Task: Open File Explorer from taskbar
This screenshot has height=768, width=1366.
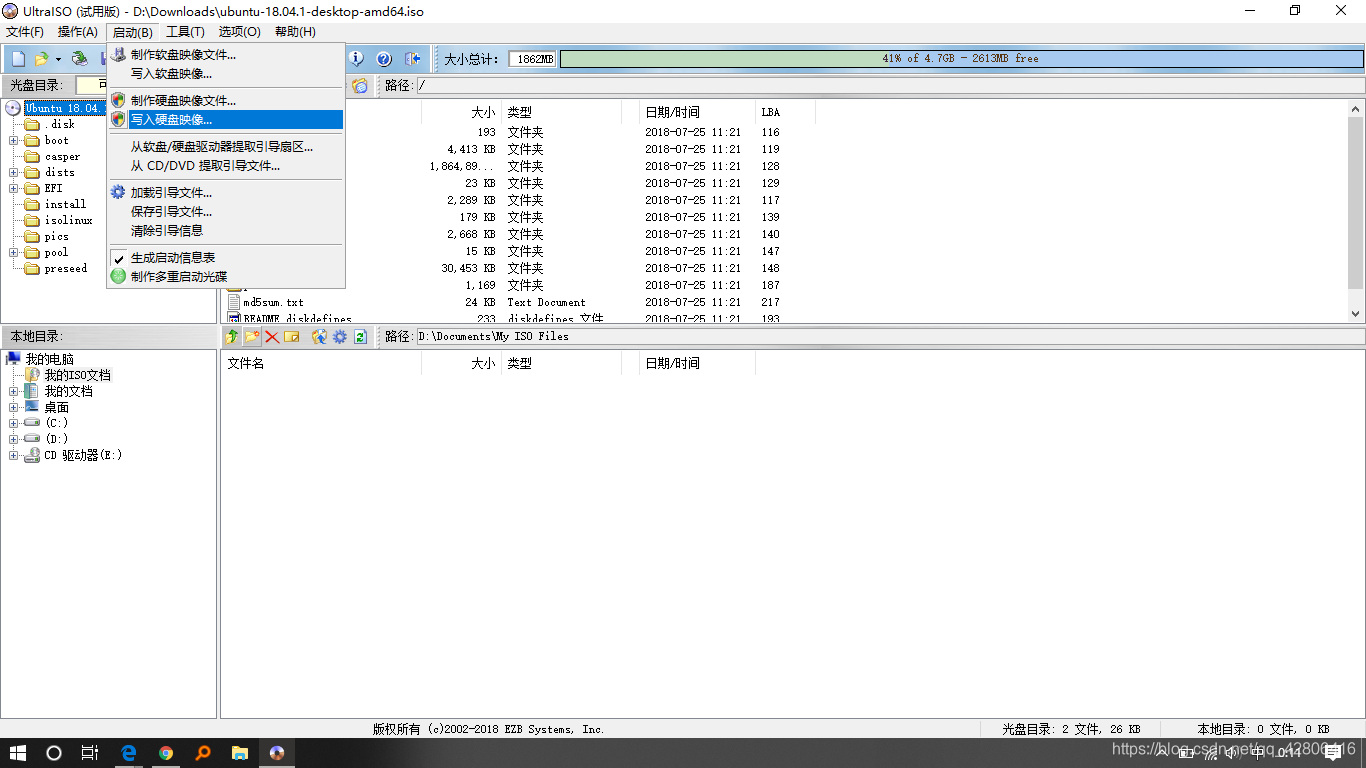Action: (x=240, y=753)
